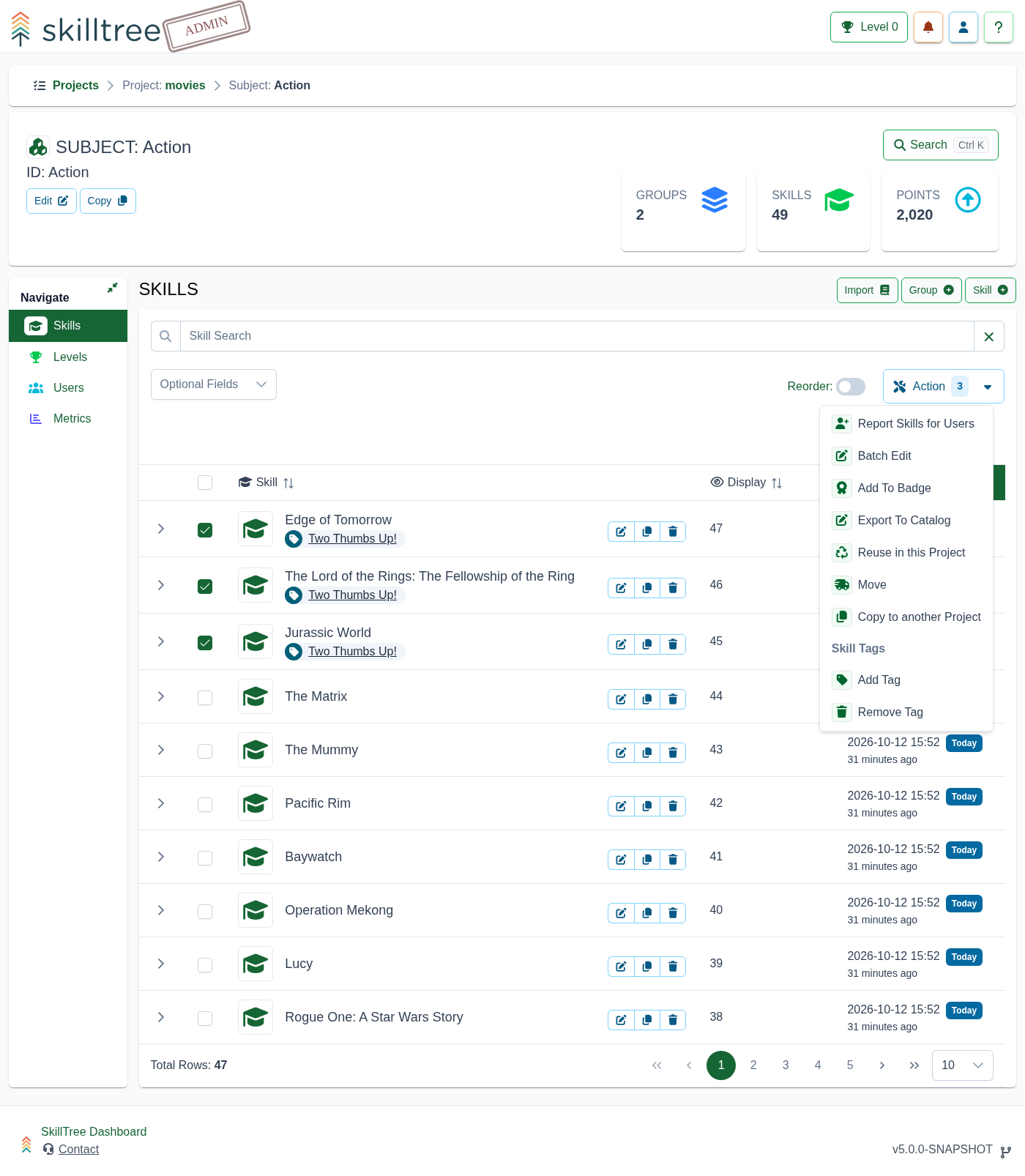The height and width of the screenshot is (1176, 1025).
Task: Check The Mummy row checkbox
Action: (205, 751)
